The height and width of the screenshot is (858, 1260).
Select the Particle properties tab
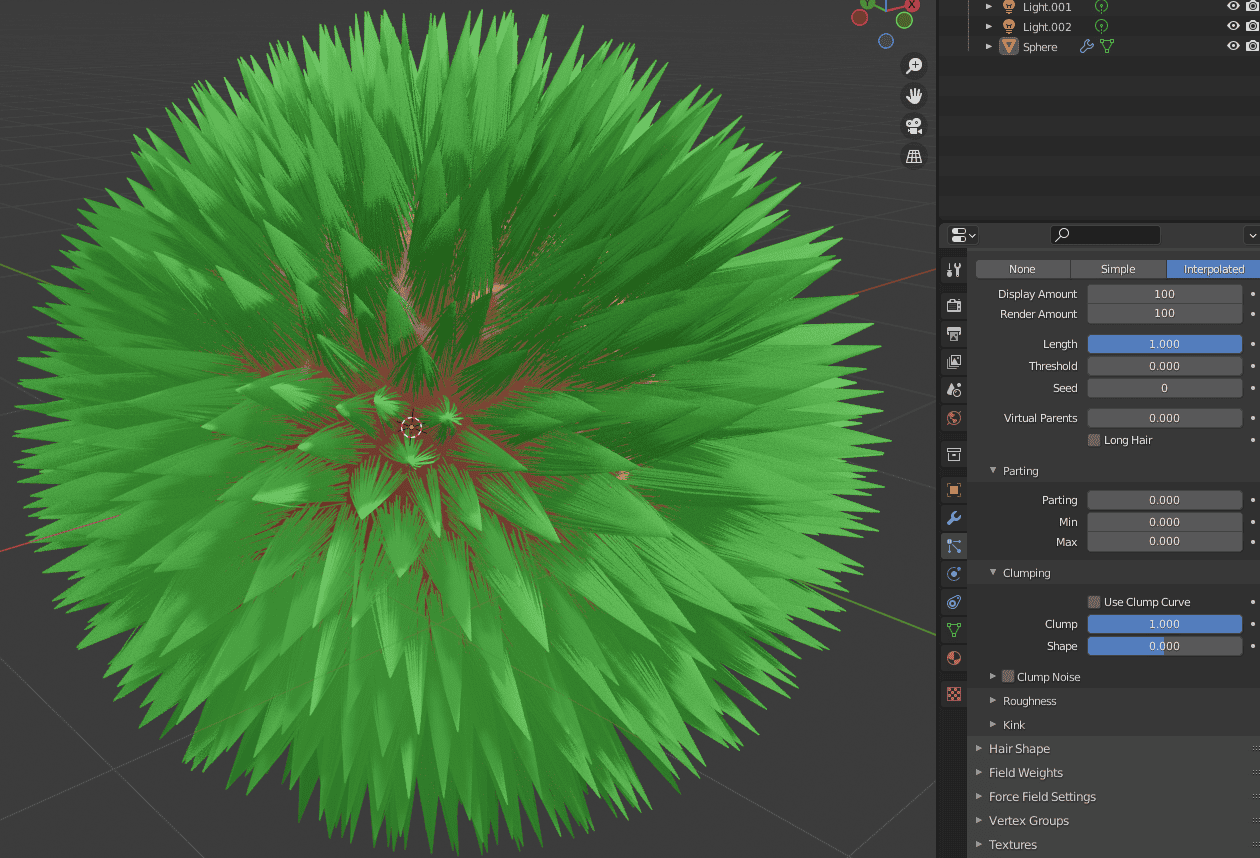[x=953, y=546]
